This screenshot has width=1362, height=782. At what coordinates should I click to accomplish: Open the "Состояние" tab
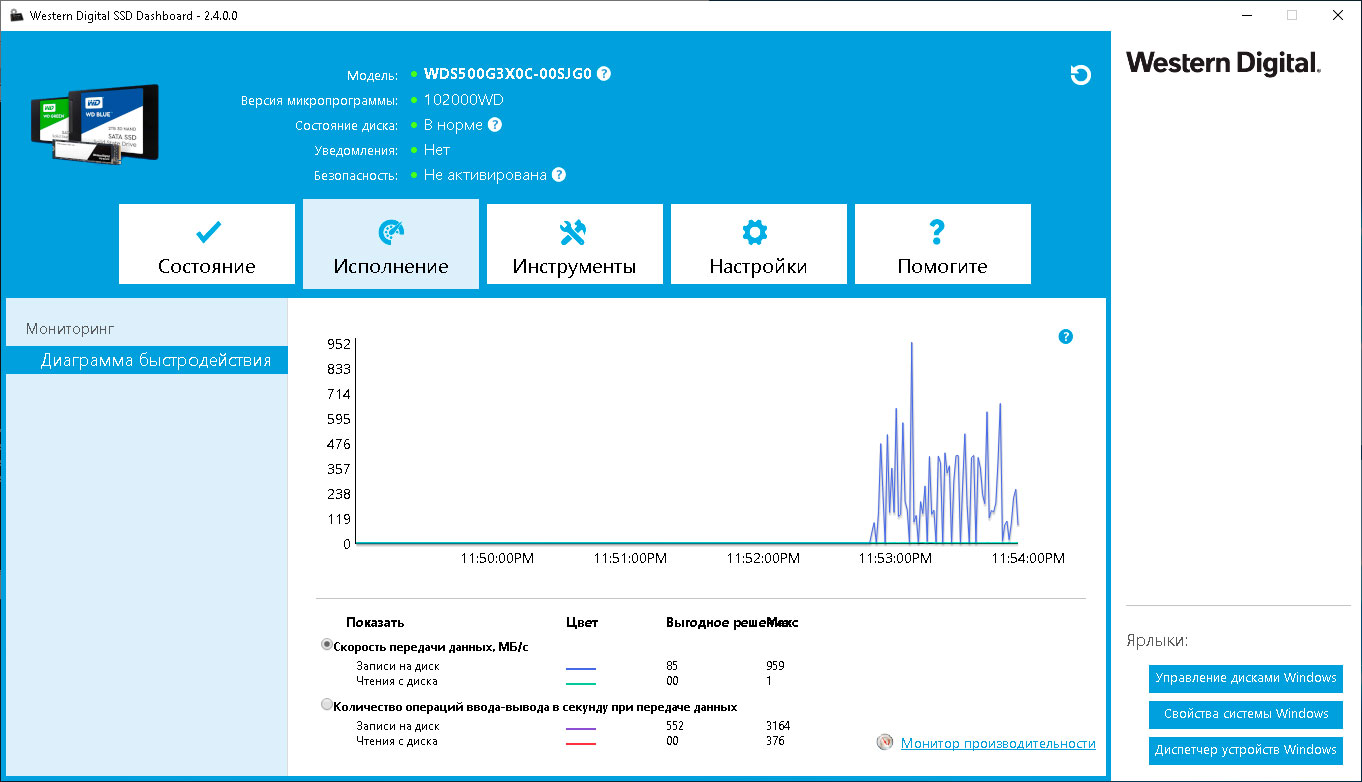(207, 245)
